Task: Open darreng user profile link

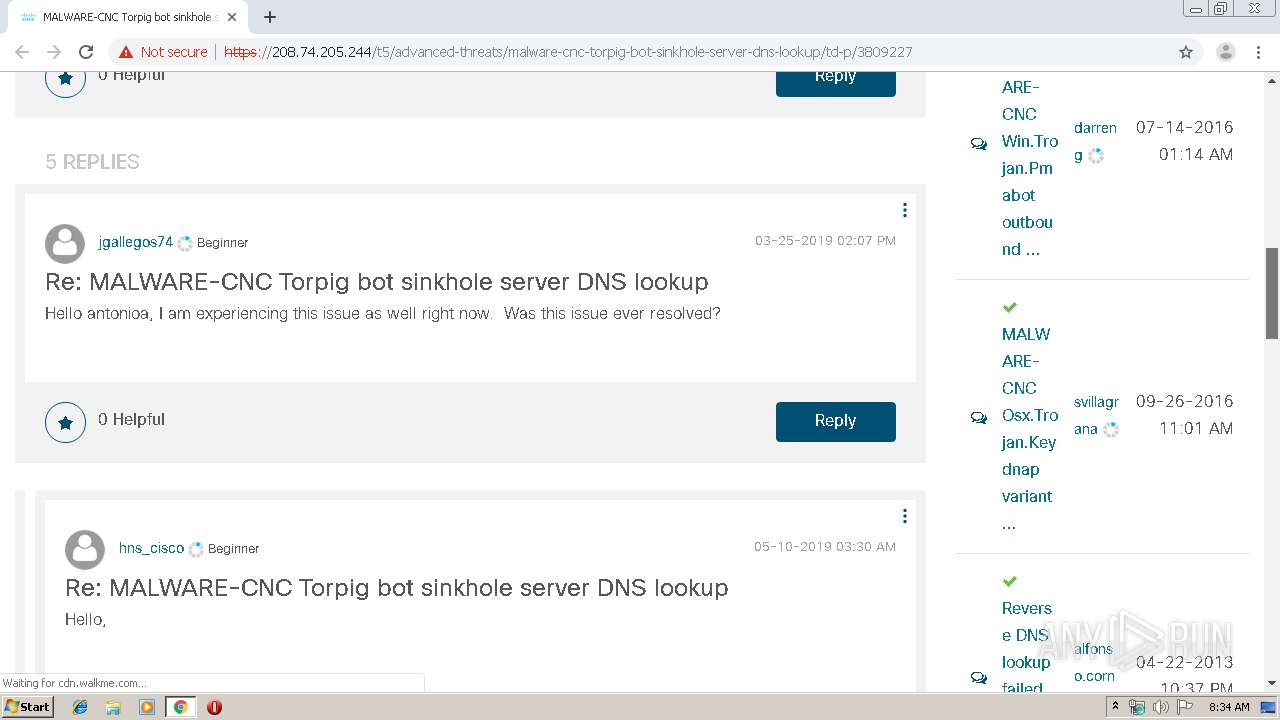Action: pyautogui.click(x=1095, y=141)
